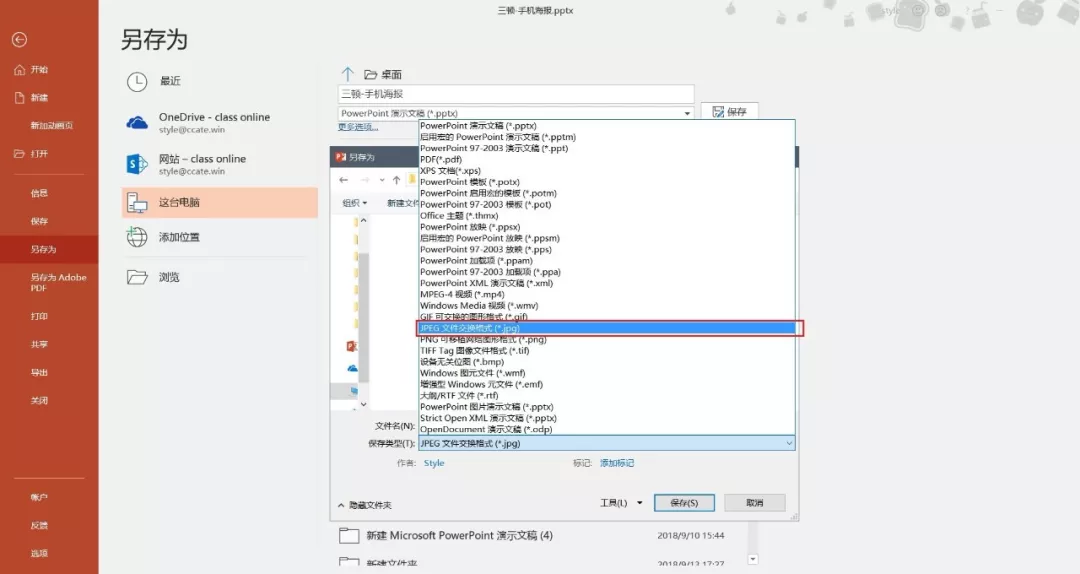Collapse folders with 隐藏文件夹
This screenshot has height=574, width=1080.
tap(364, 505)
